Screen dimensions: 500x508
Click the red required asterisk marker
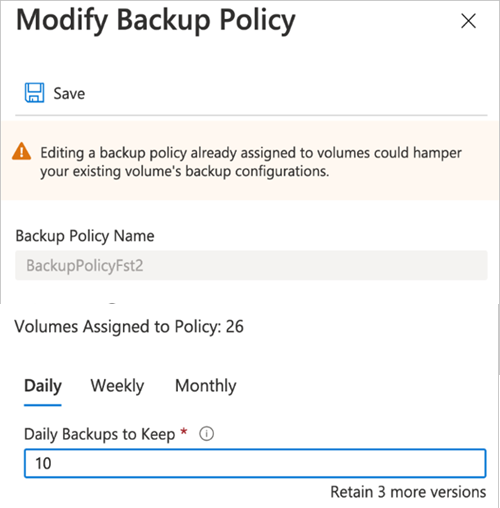pos(184,432)
